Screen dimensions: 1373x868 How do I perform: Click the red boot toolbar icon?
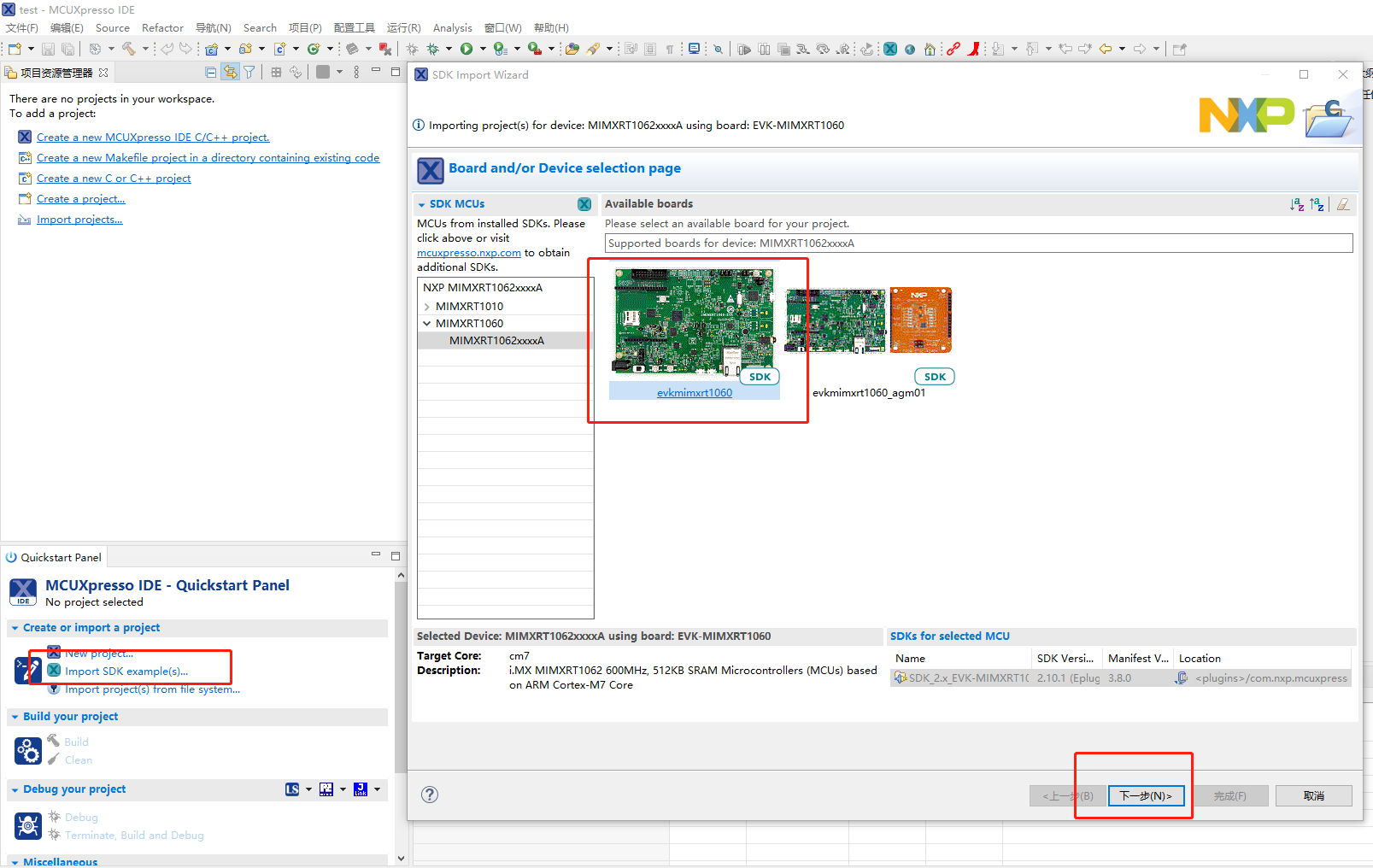(974, 49)
